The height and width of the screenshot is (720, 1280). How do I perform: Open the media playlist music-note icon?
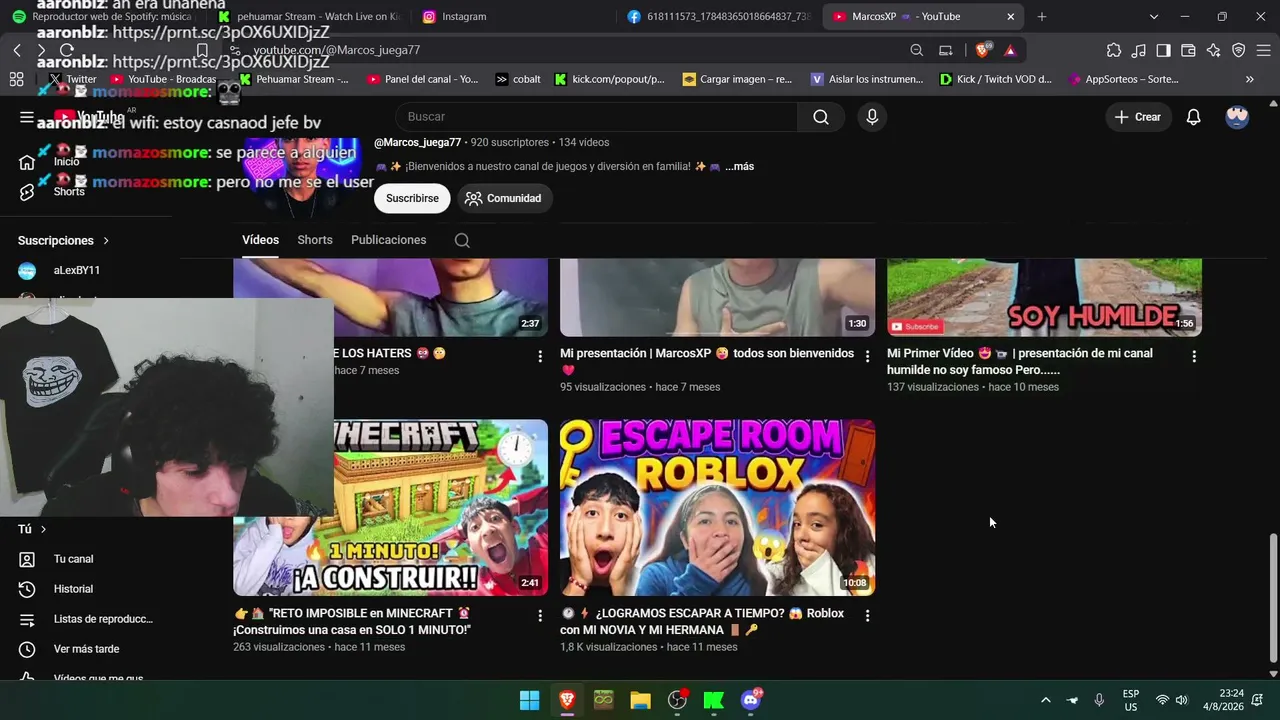(1139, 50)
